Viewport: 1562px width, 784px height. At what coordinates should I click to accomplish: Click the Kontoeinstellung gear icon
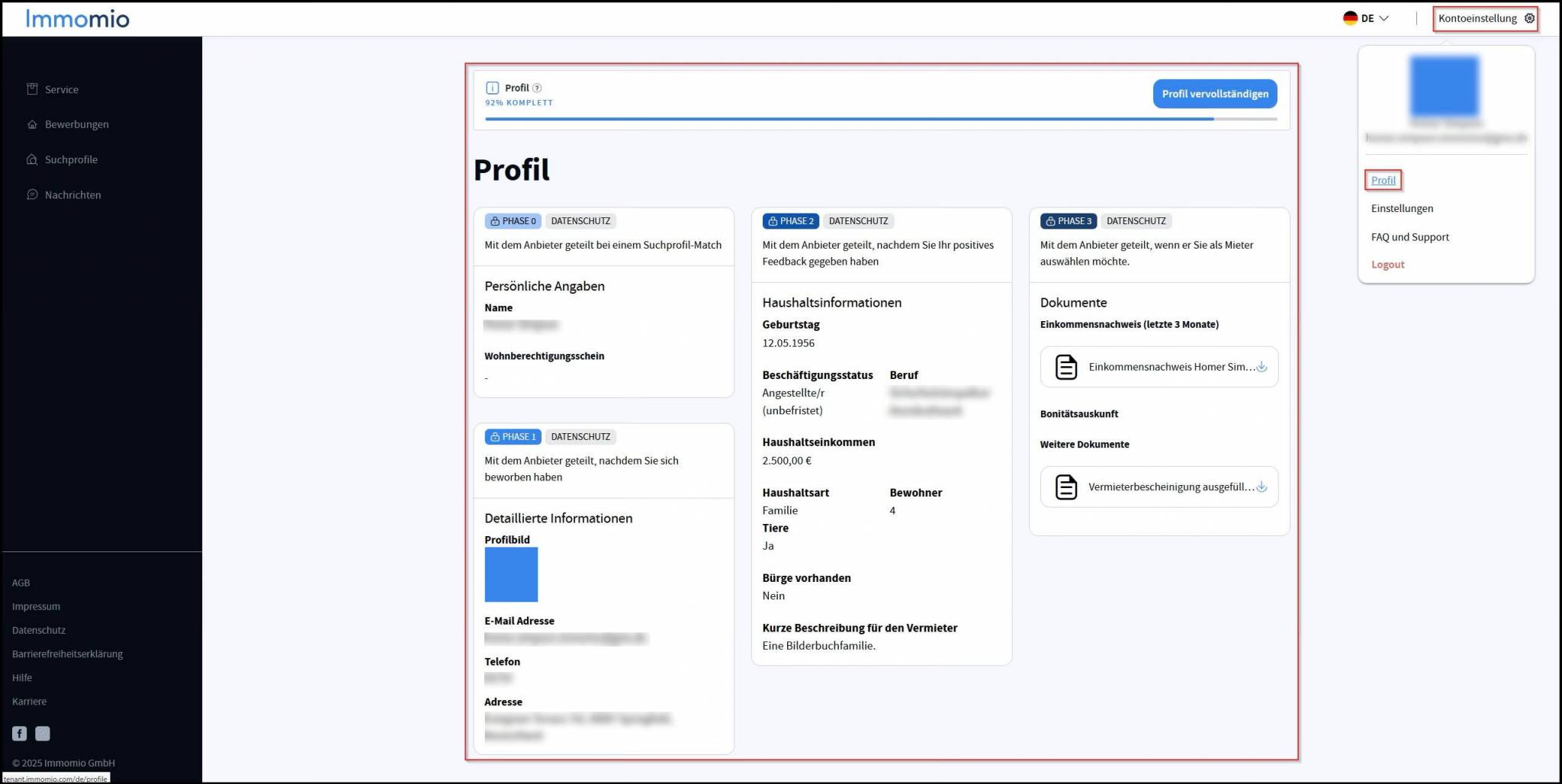click(x=1529, y=18)
